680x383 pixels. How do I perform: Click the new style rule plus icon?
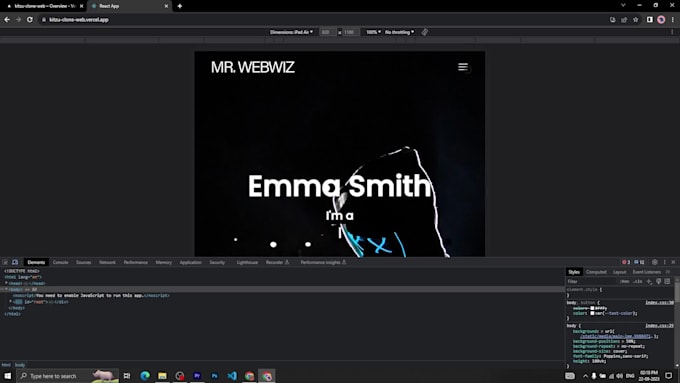pos(649,282)
